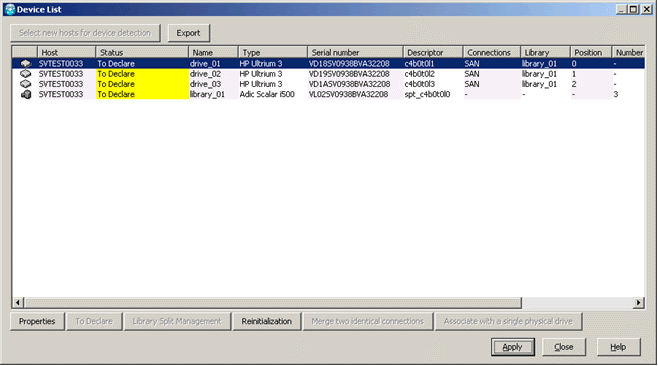
Task: Click the left scroll arrow
Action: coord(18,302)
